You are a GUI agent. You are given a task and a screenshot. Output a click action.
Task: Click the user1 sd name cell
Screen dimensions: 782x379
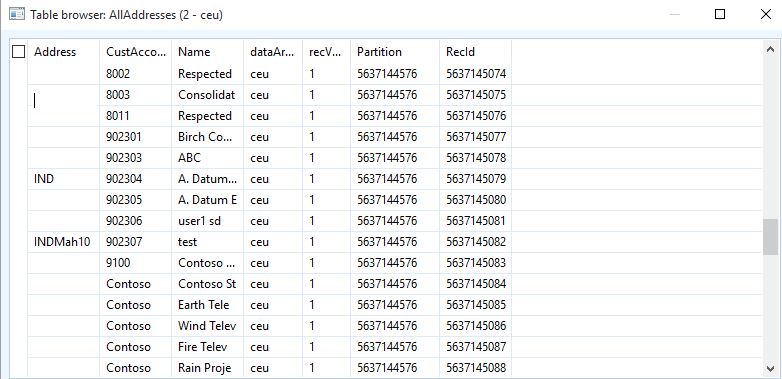[207, 221]
